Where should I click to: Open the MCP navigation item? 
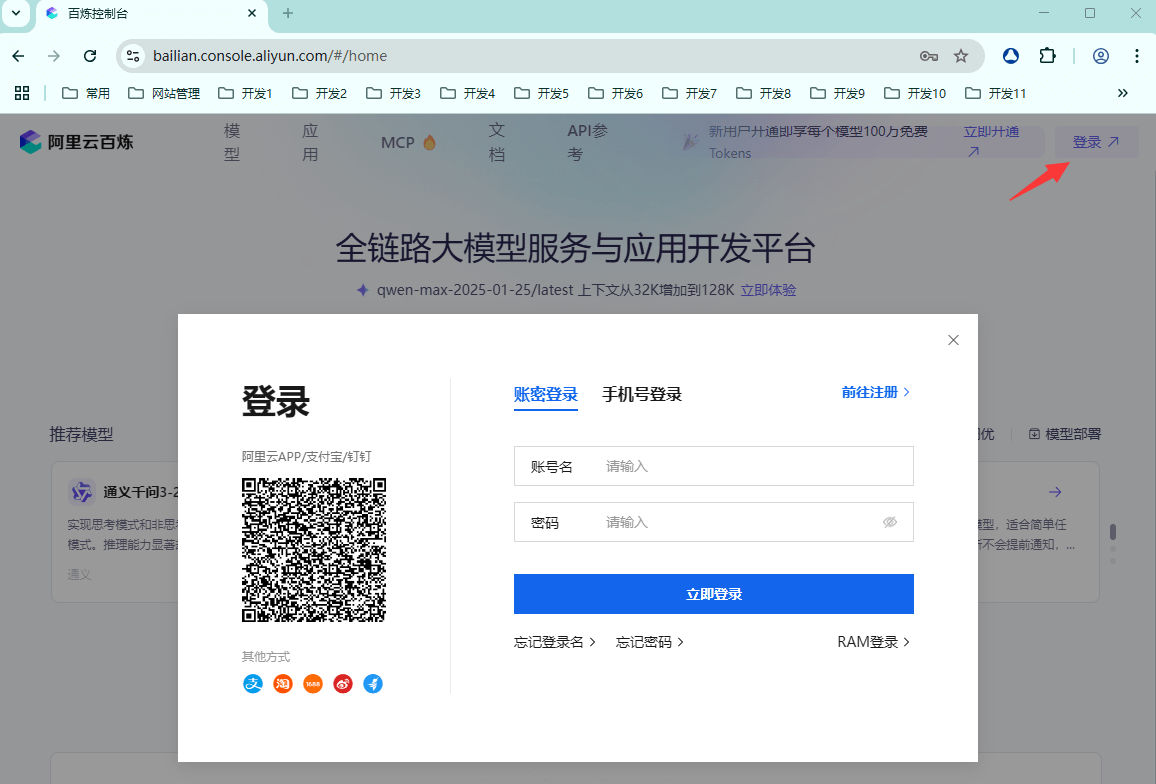[x=408, y=142]
